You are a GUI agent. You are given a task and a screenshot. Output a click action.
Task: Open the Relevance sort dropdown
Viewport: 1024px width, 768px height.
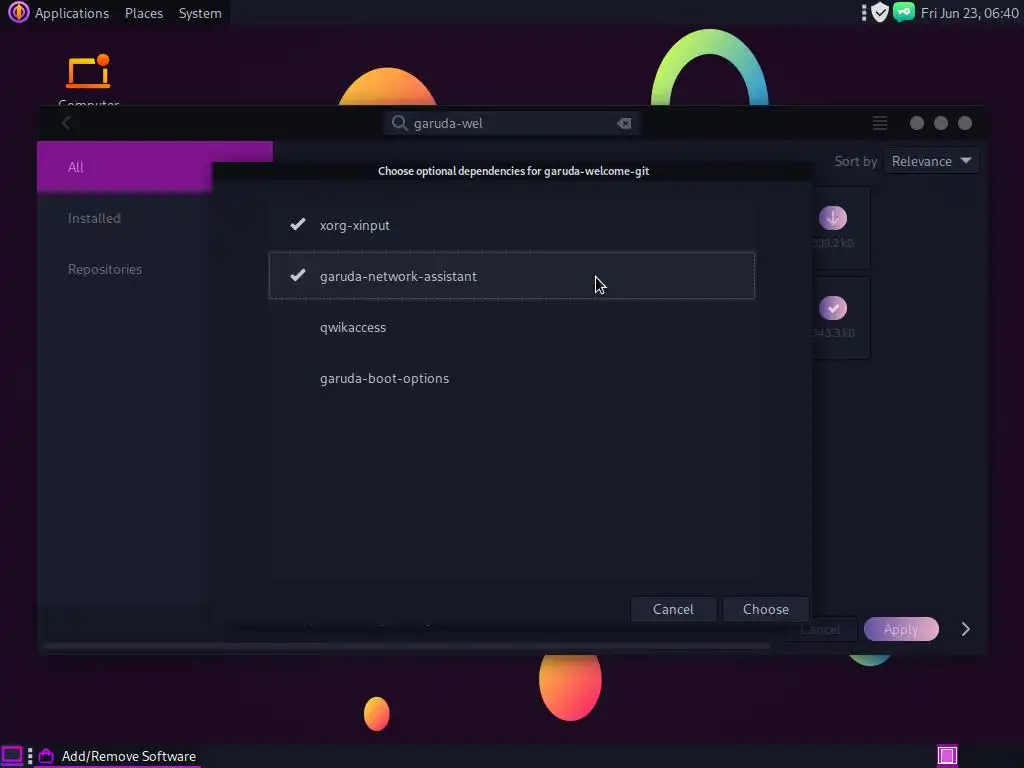931,161
